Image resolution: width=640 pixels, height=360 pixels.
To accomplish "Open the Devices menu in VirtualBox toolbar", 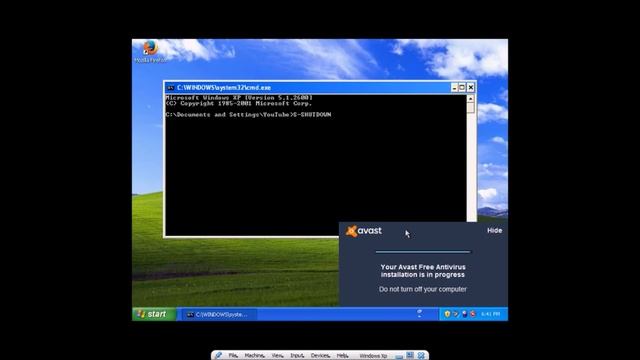I will tap(320, 356).
